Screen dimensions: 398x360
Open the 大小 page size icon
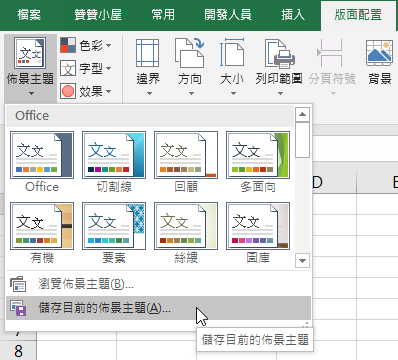tap(232, 53)
